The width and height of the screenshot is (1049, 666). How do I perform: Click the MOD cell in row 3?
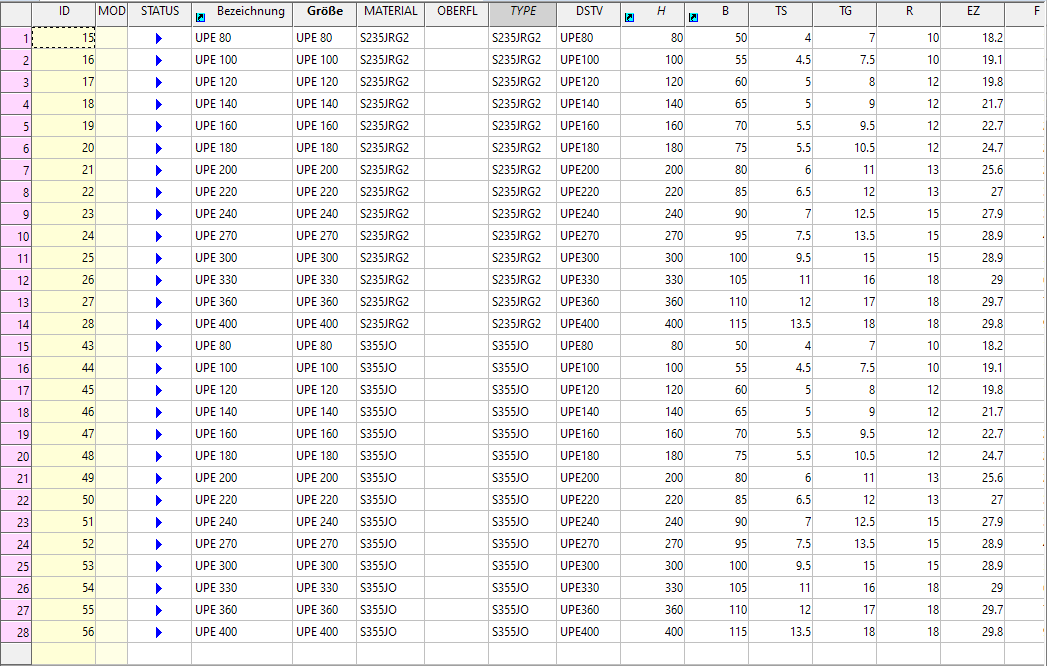tap(111, 82)
